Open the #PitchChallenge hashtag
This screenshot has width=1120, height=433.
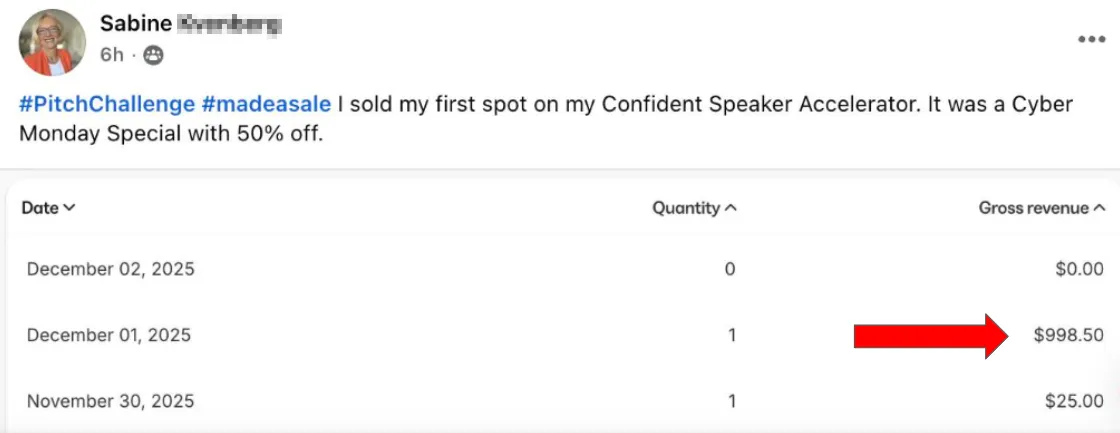coord(105,104)
